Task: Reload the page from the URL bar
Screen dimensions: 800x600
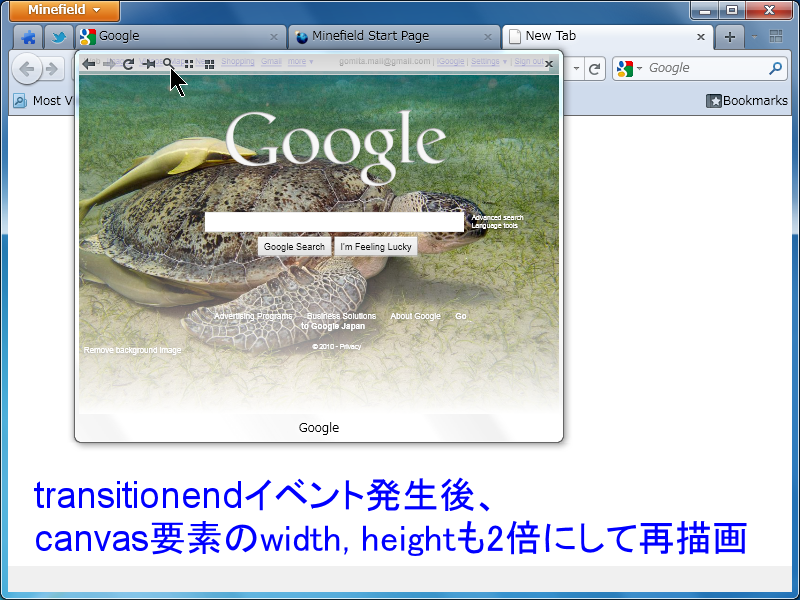Action: [595, 69]
